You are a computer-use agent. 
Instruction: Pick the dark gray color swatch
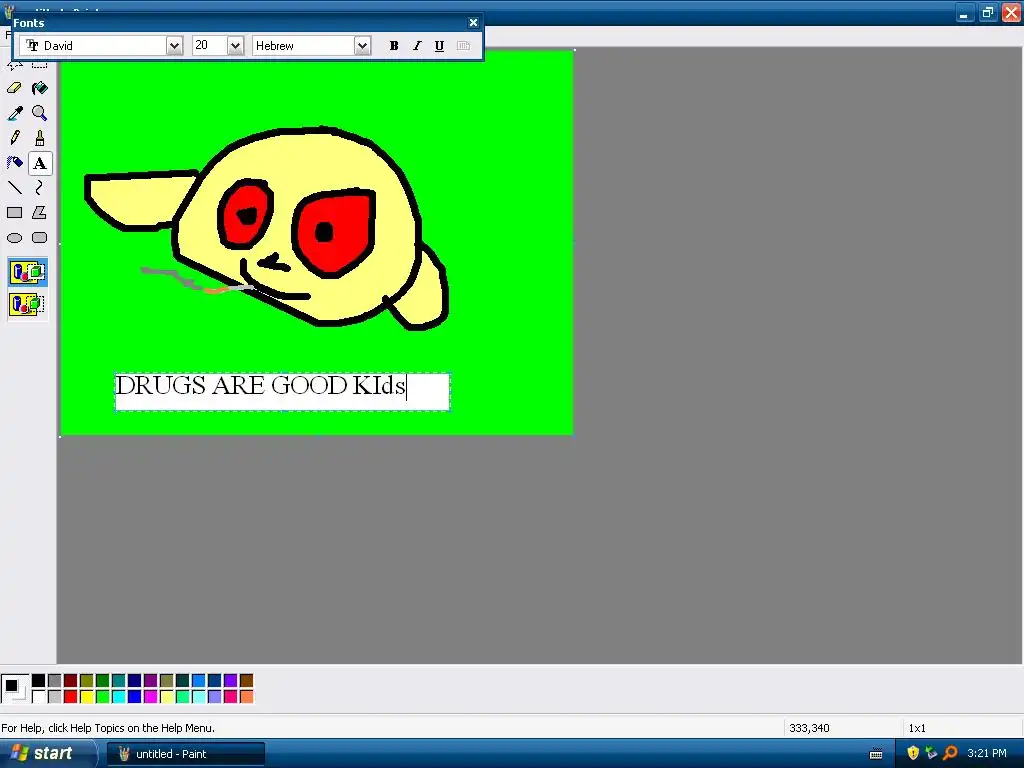pyautogui.click(x=55, y=681)
